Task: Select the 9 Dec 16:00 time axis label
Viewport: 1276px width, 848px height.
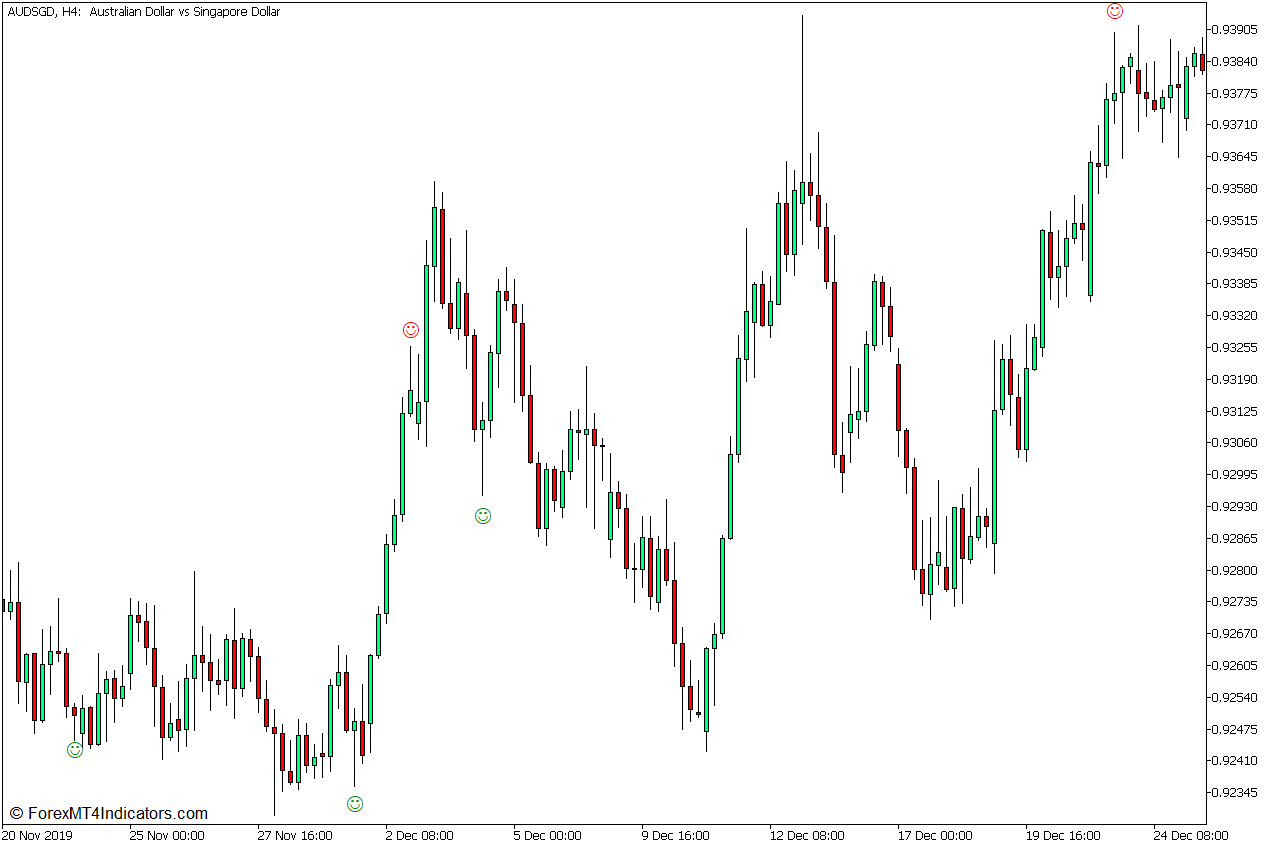Action: pyautogui.click(x=675, y=836)
